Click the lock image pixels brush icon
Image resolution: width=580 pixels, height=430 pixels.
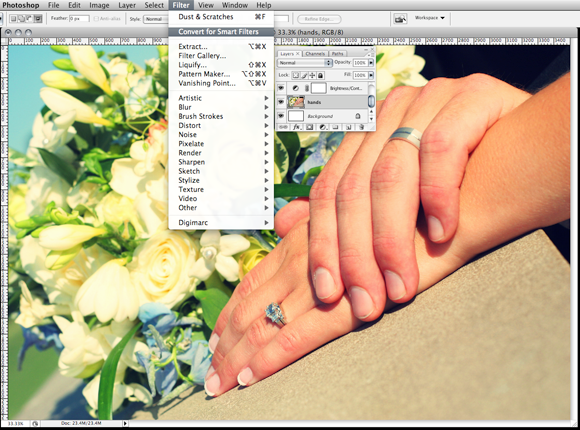(304, 75)
